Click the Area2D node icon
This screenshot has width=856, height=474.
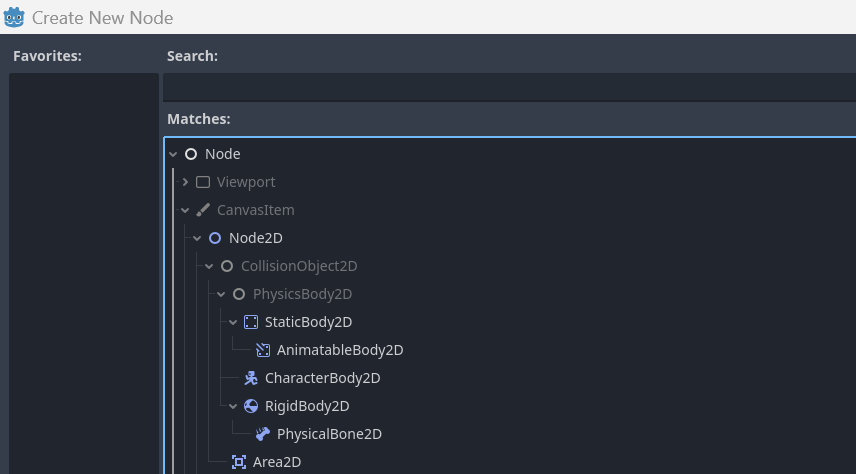click(239, 462)
